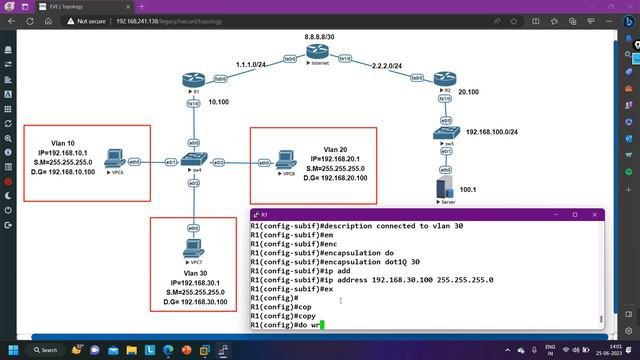Reload the browser page
This screenshot has width=640, height=360.
pyautogui.click(x=30, y=21)
